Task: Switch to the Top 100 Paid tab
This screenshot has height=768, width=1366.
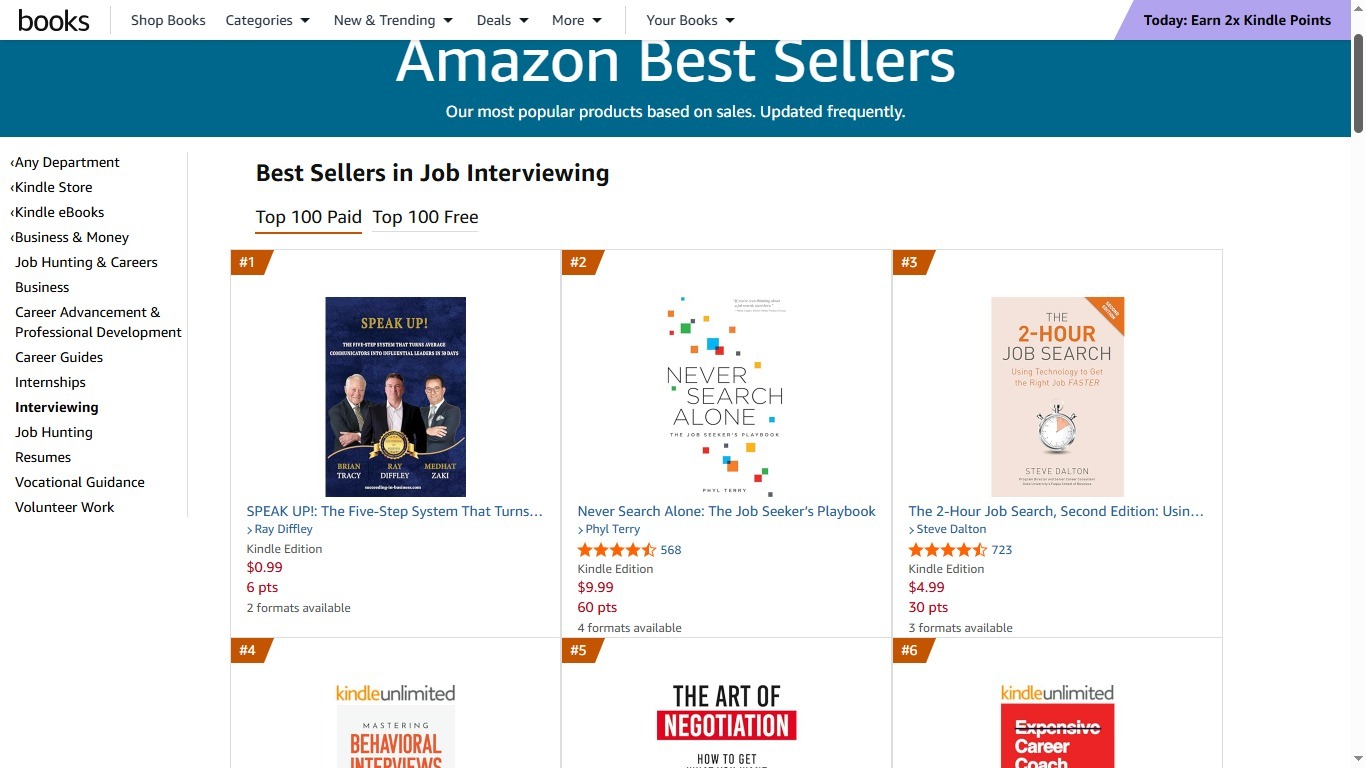Action: [x=308, y=217]
